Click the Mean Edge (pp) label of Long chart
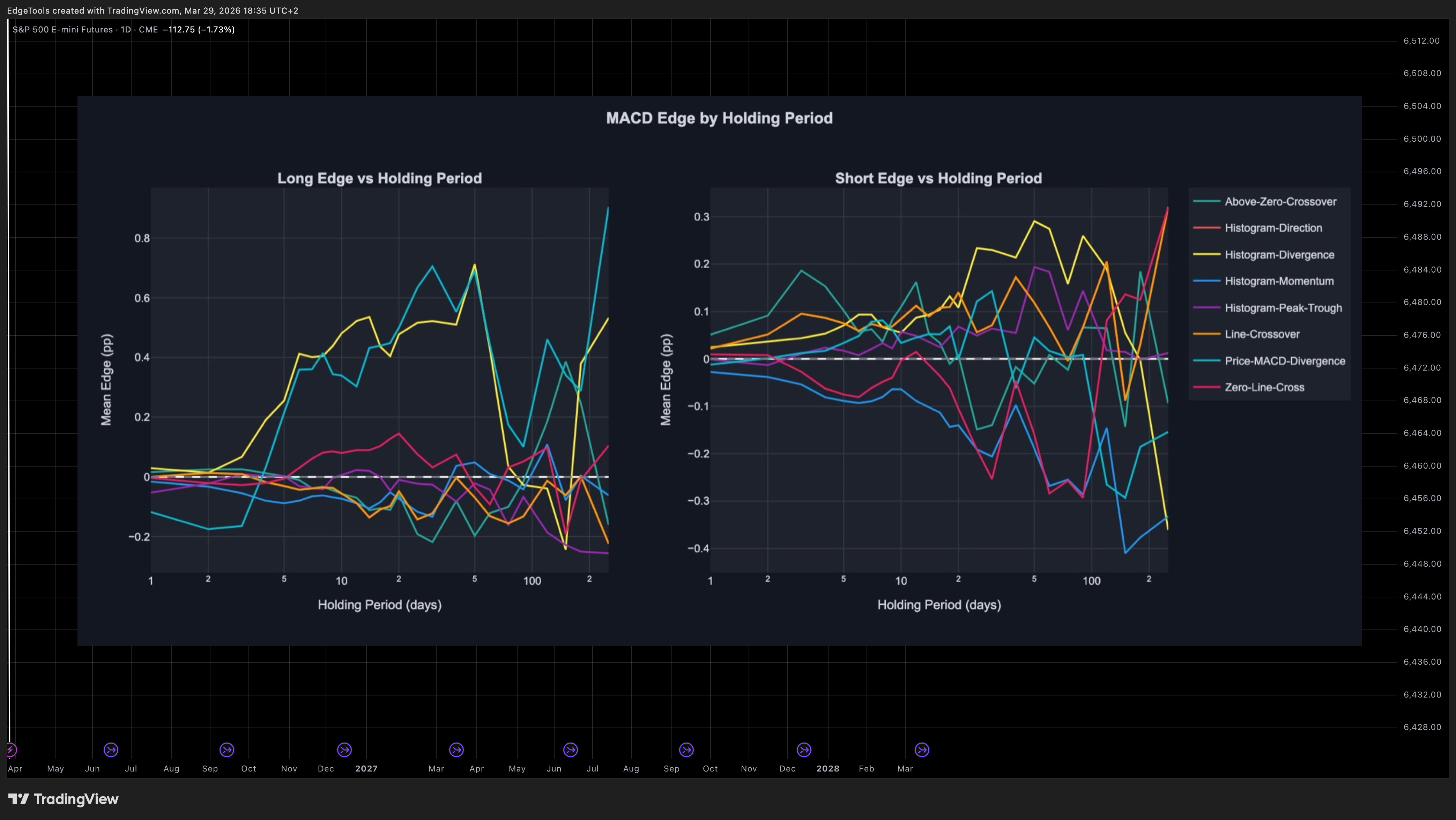This screenshot has height=820, width=1456. click(106, 380)
